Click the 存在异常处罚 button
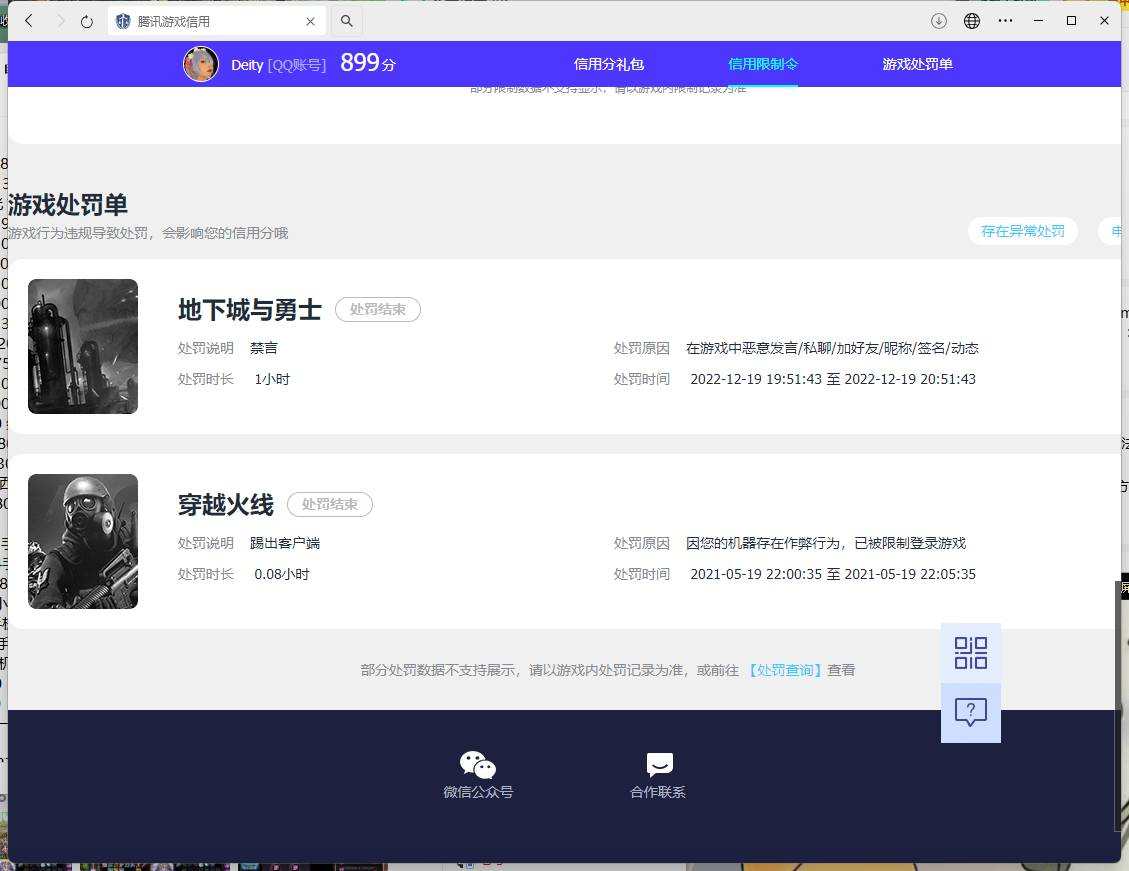 point(1022,231)
